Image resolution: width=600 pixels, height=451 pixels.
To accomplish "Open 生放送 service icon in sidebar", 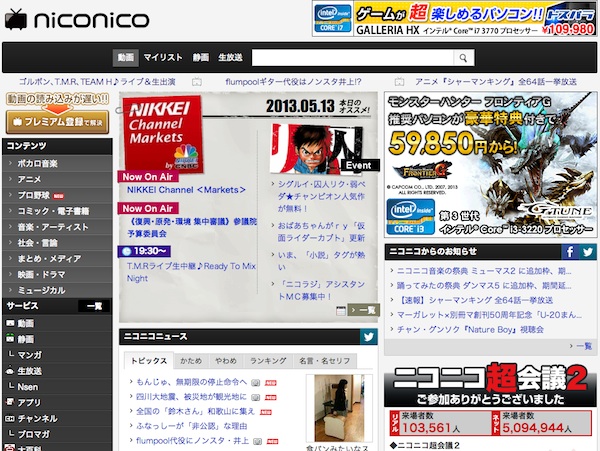I will point(10,371).
